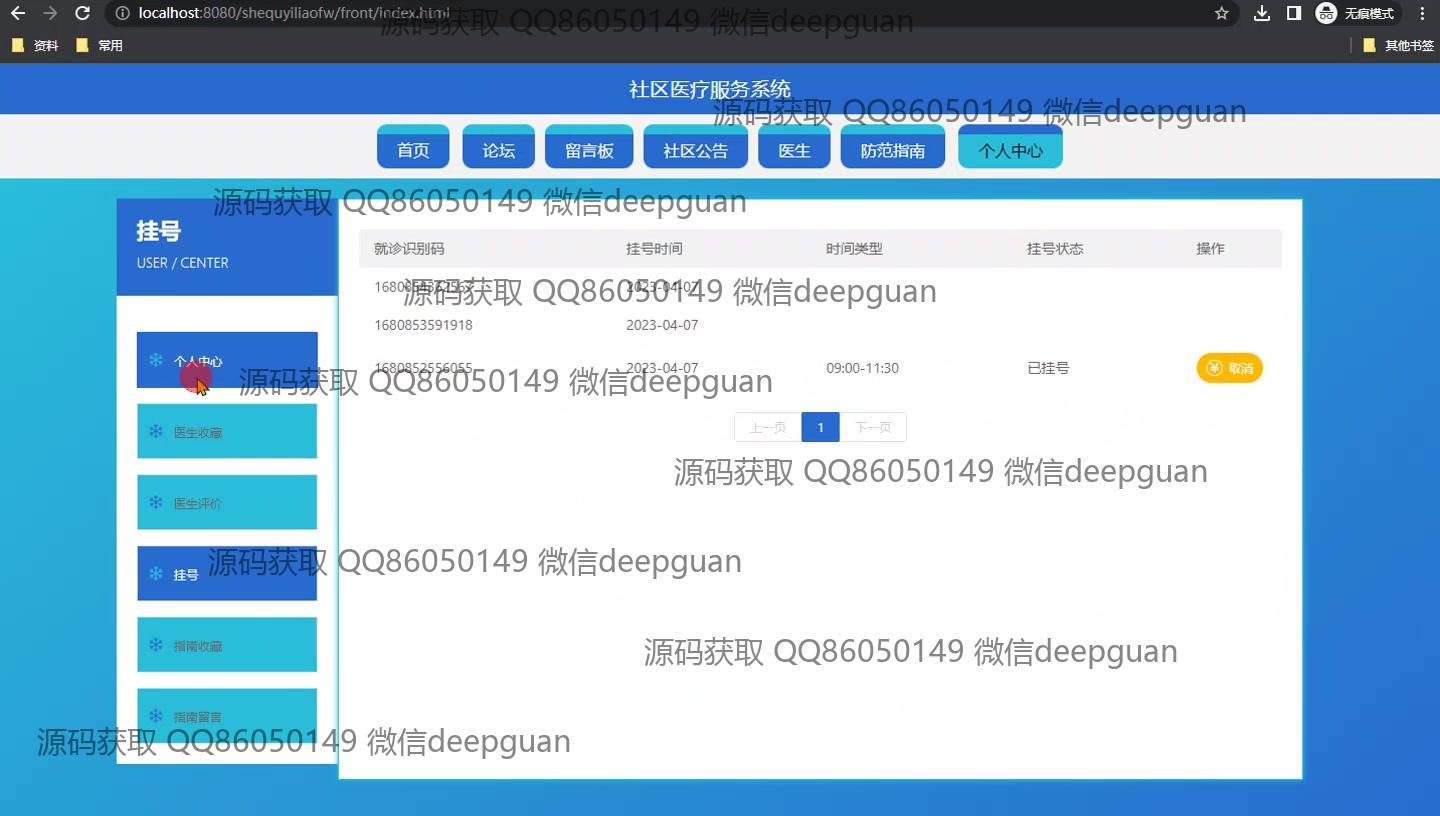Open the 其他书签 bookmarks folder
This screenshot has width=1440, height=816.
1398,45
